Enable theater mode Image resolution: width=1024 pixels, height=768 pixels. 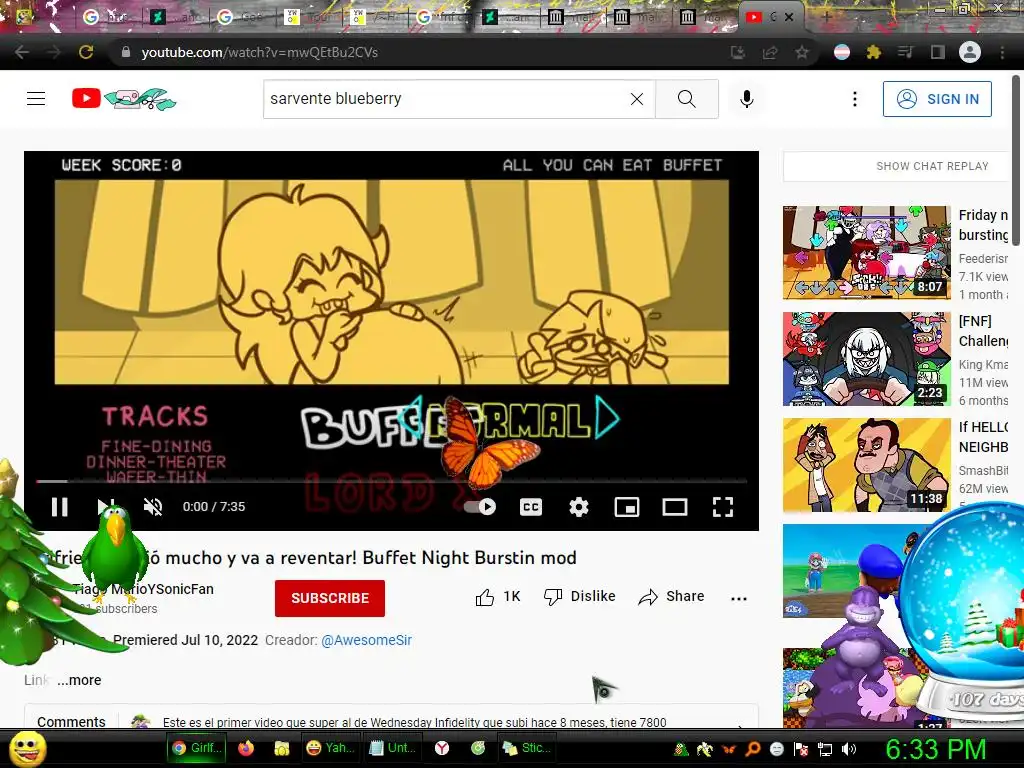coord(675,507)
